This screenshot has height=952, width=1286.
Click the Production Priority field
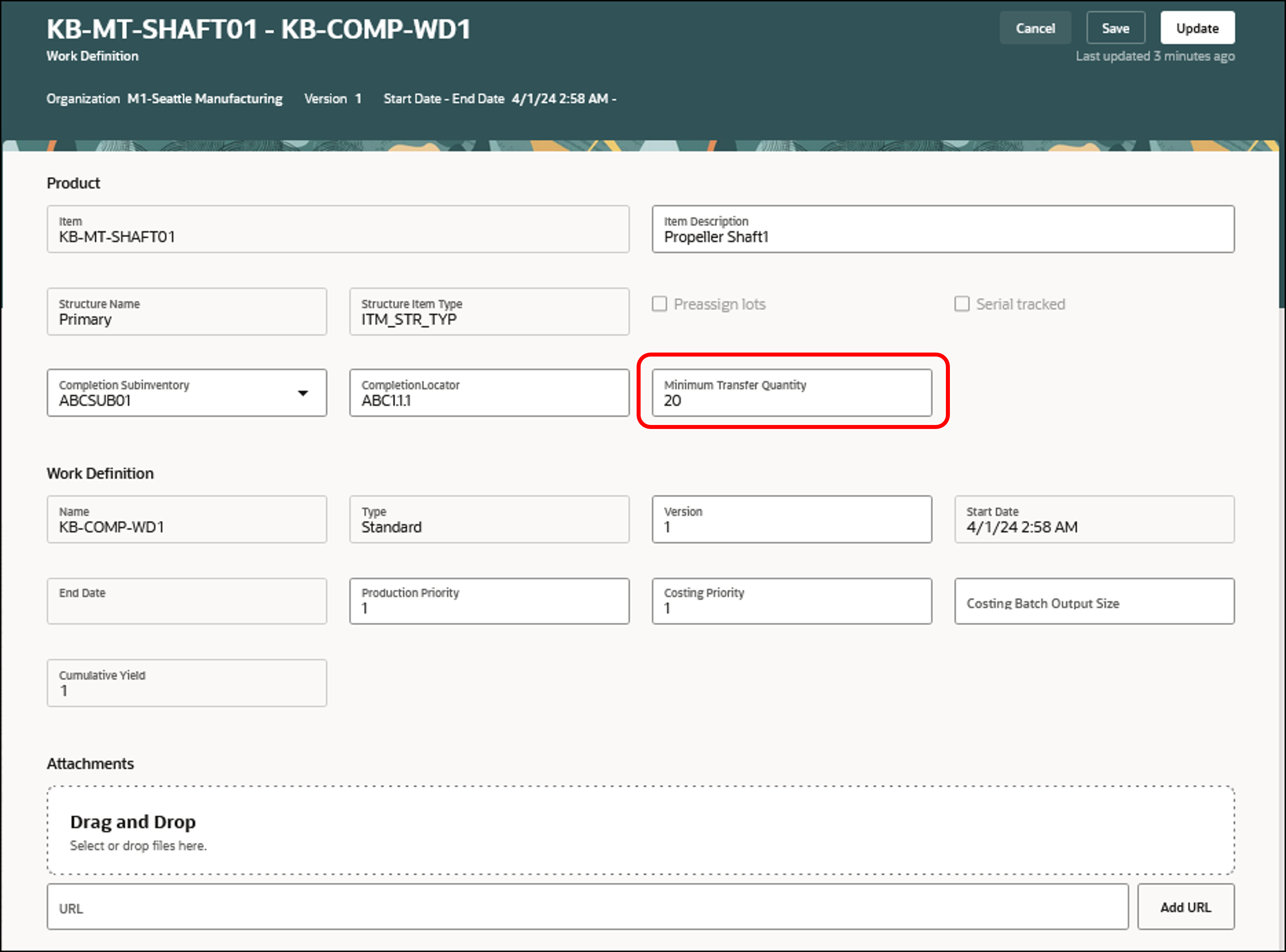click(489, 601)
